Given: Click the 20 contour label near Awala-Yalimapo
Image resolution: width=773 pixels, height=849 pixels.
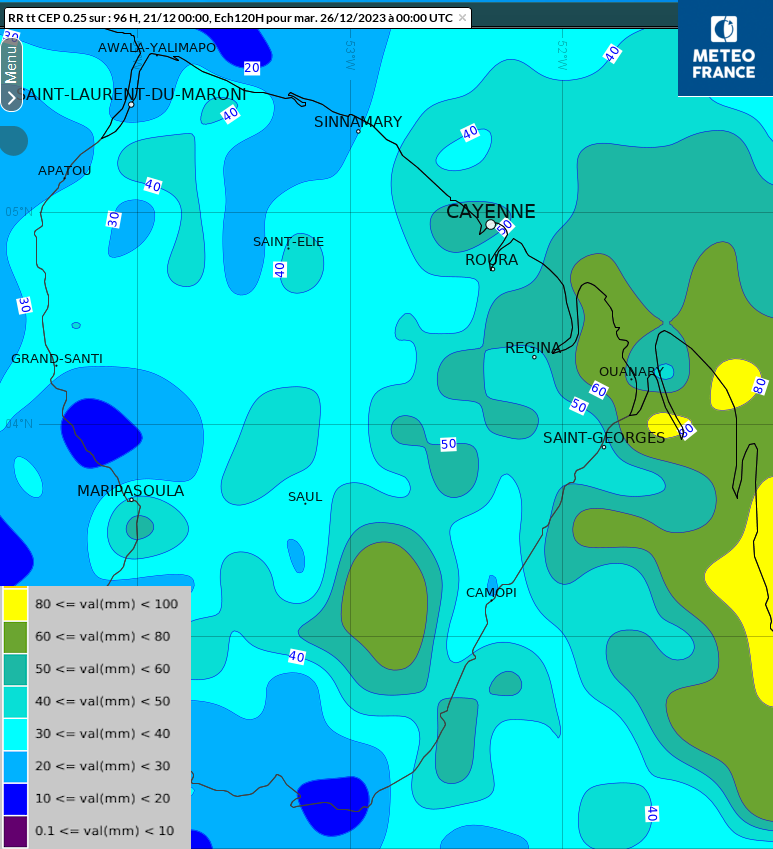Looking at the screenshot, I should (252, 68).
